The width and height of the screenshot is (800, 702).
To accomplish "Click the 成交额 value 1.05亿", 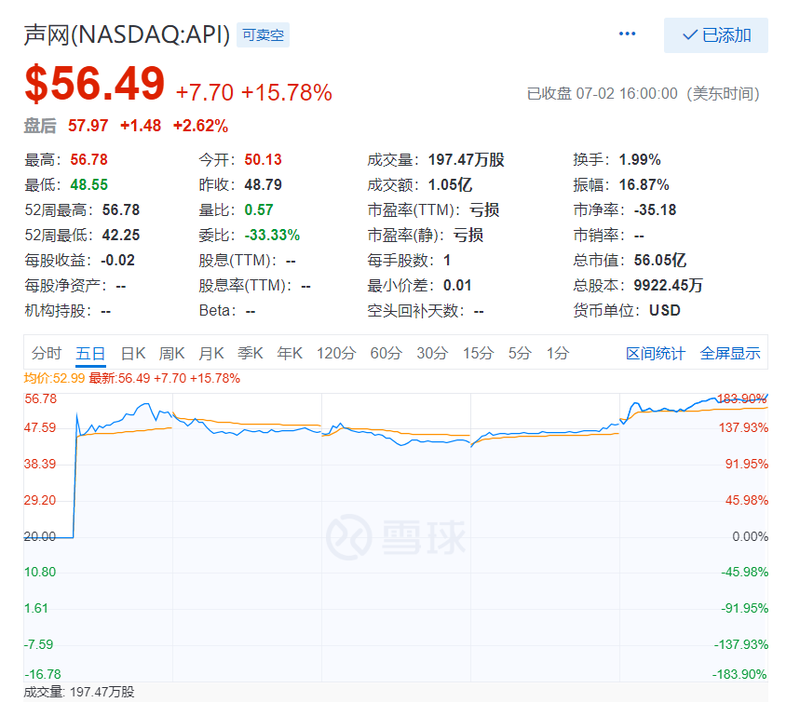I will coord(450,185).
